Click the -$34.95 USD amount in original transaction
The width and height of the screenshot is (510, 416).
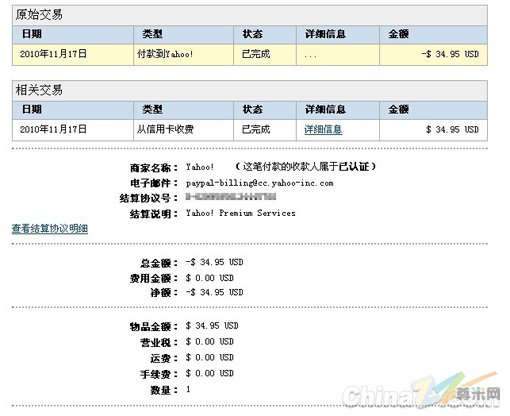[450, 54]
